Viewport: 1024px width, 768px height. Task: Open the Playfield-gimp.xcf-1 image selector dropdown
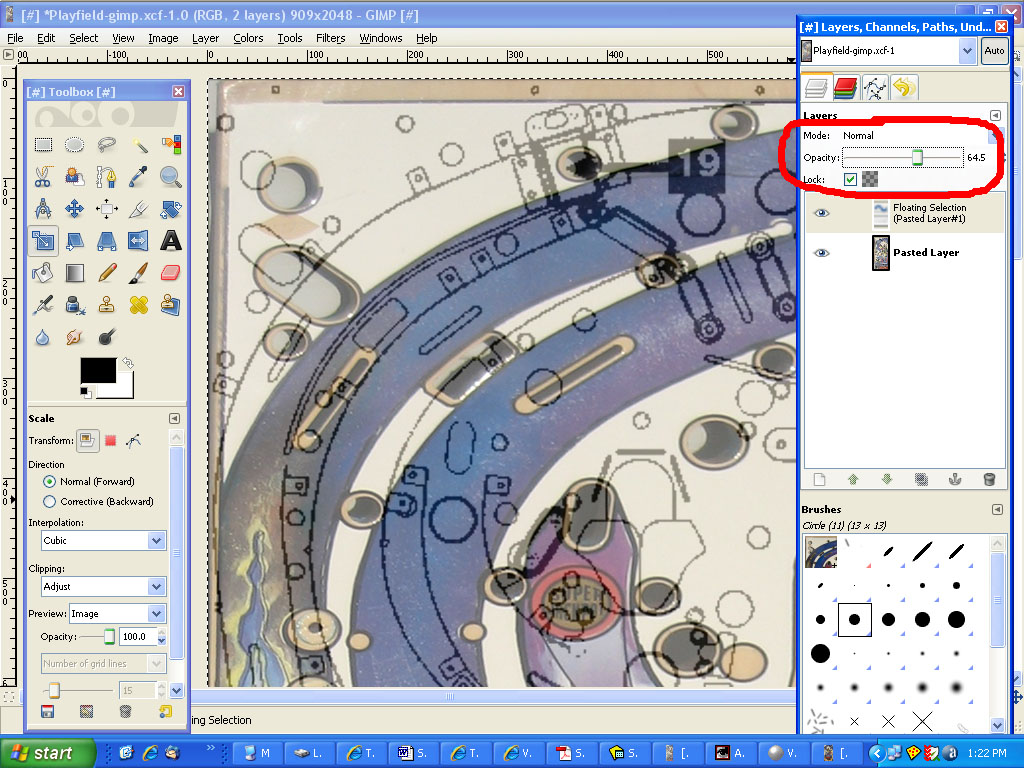966,49
